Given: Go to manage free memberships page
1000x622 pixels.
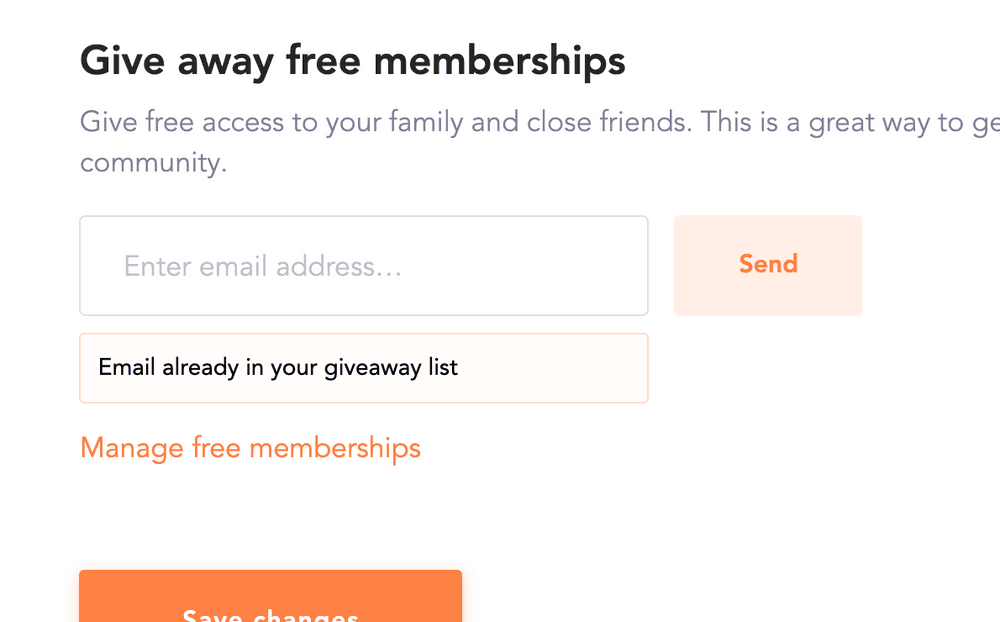Looking at the screenshot, I should 250,448.
